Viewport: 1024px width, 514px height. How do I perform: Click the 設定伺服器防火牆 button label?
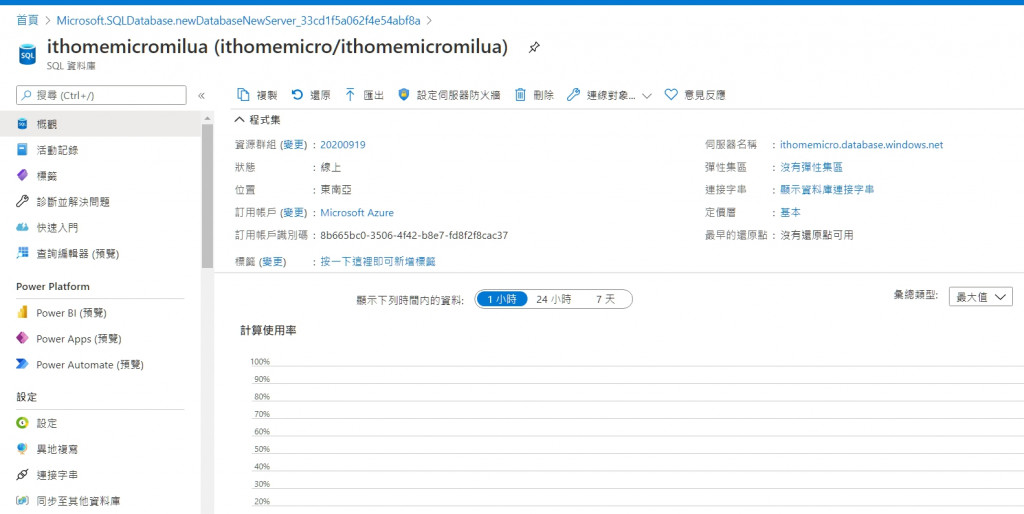pos(458,95)
